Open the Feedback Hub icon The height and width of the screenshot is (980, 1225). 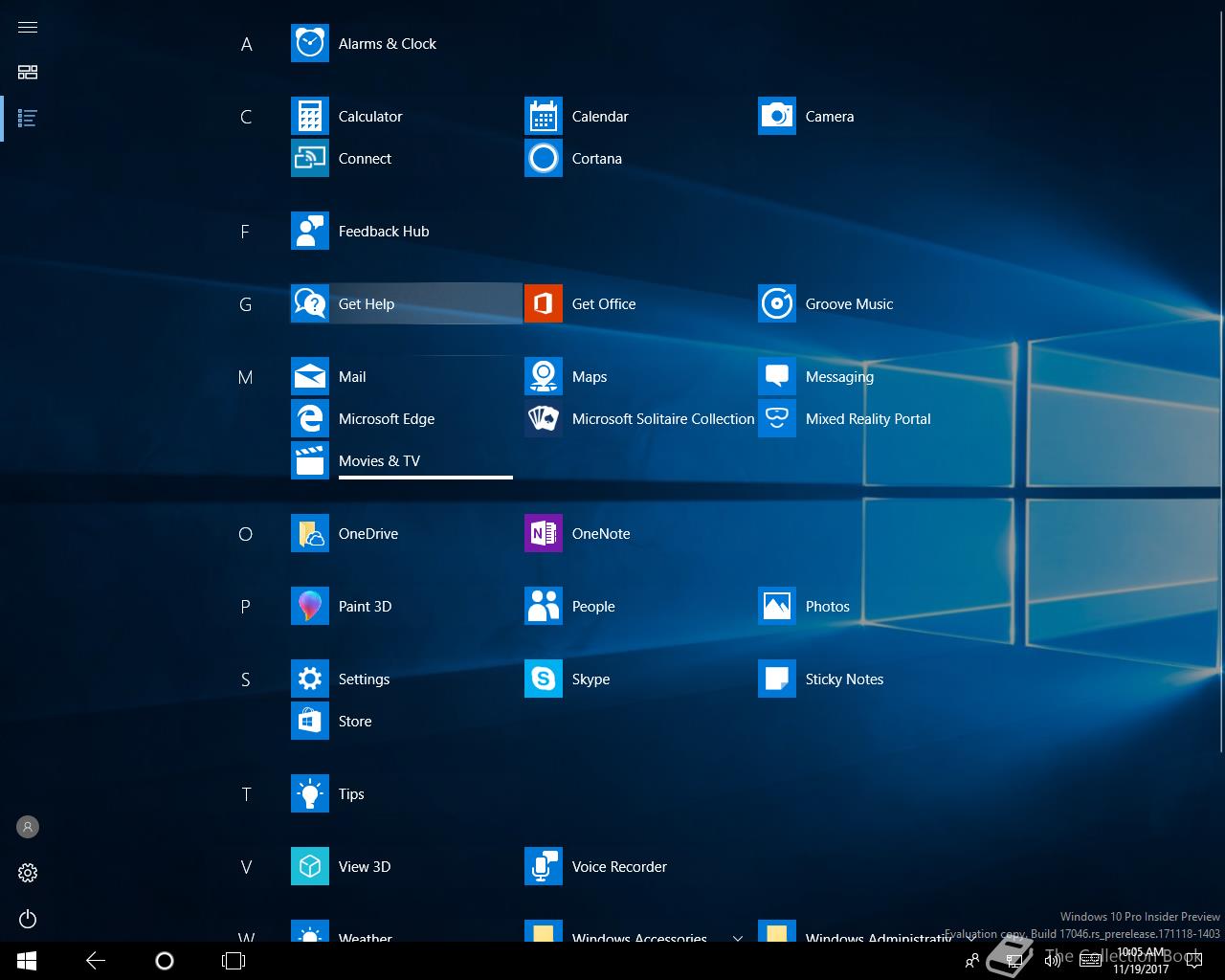[x=310, y=232]
